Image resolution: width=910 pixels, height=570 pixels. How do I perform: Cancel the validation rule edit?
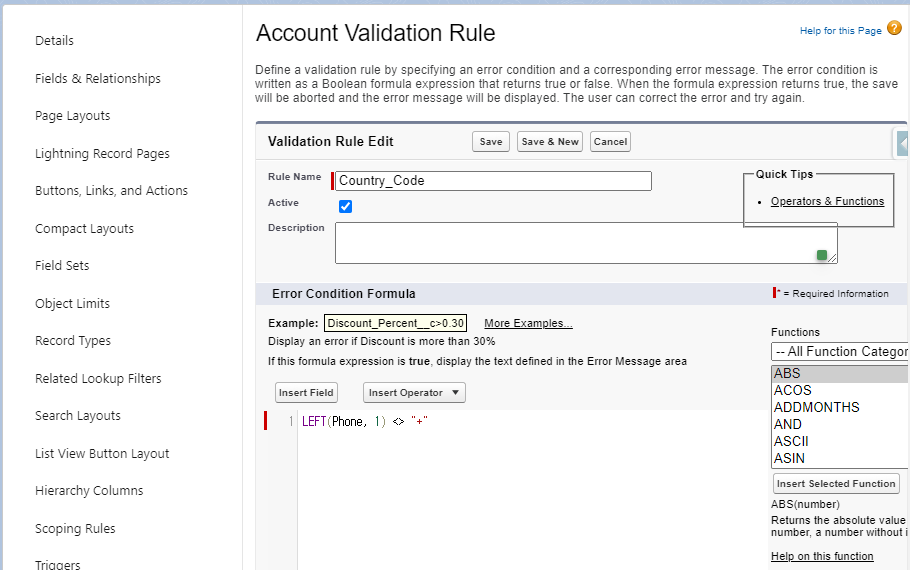tap(610, 142)
